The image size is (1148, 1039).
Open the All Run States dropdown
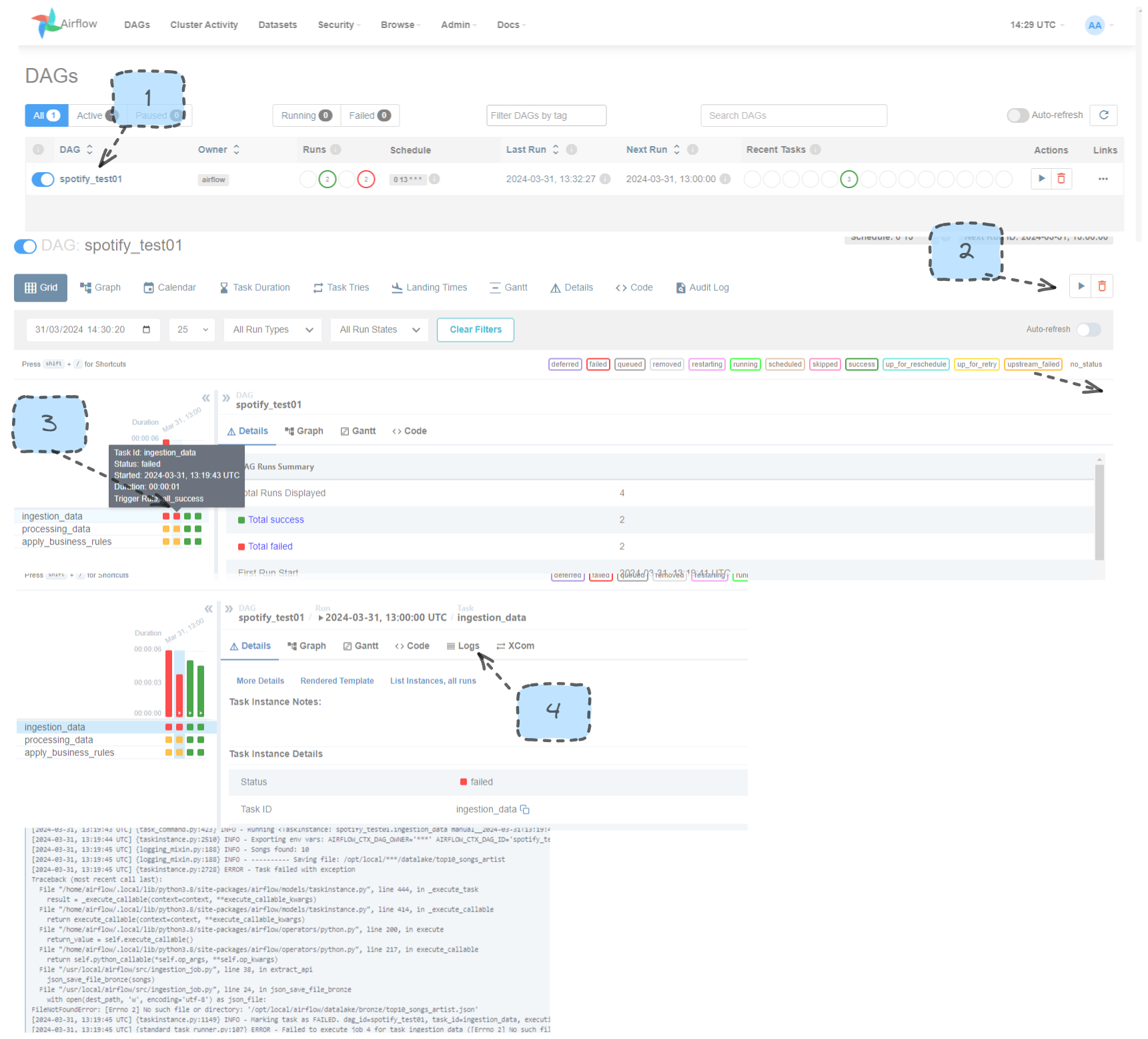point(379,329)
